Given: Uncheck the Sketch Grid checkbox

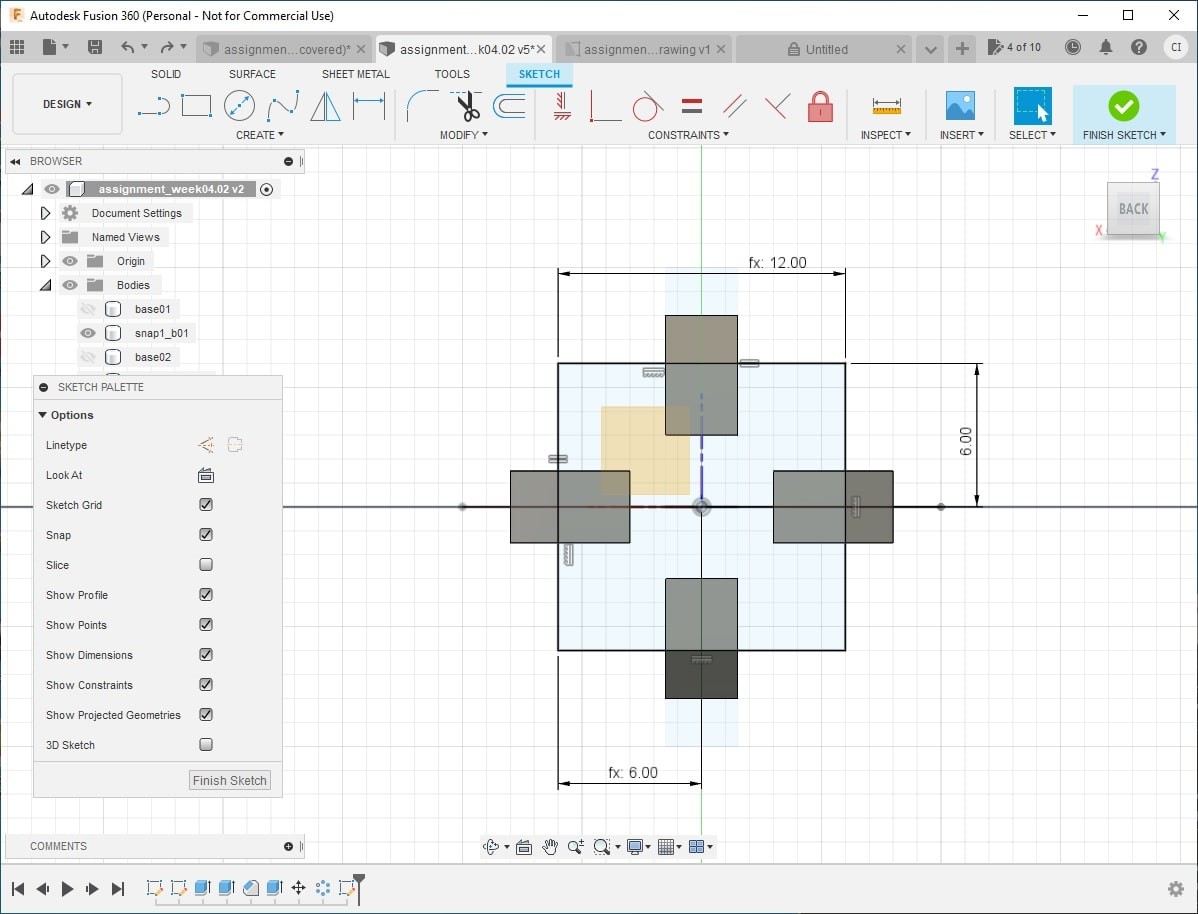Looking at the screenshot, I should 206,504.
